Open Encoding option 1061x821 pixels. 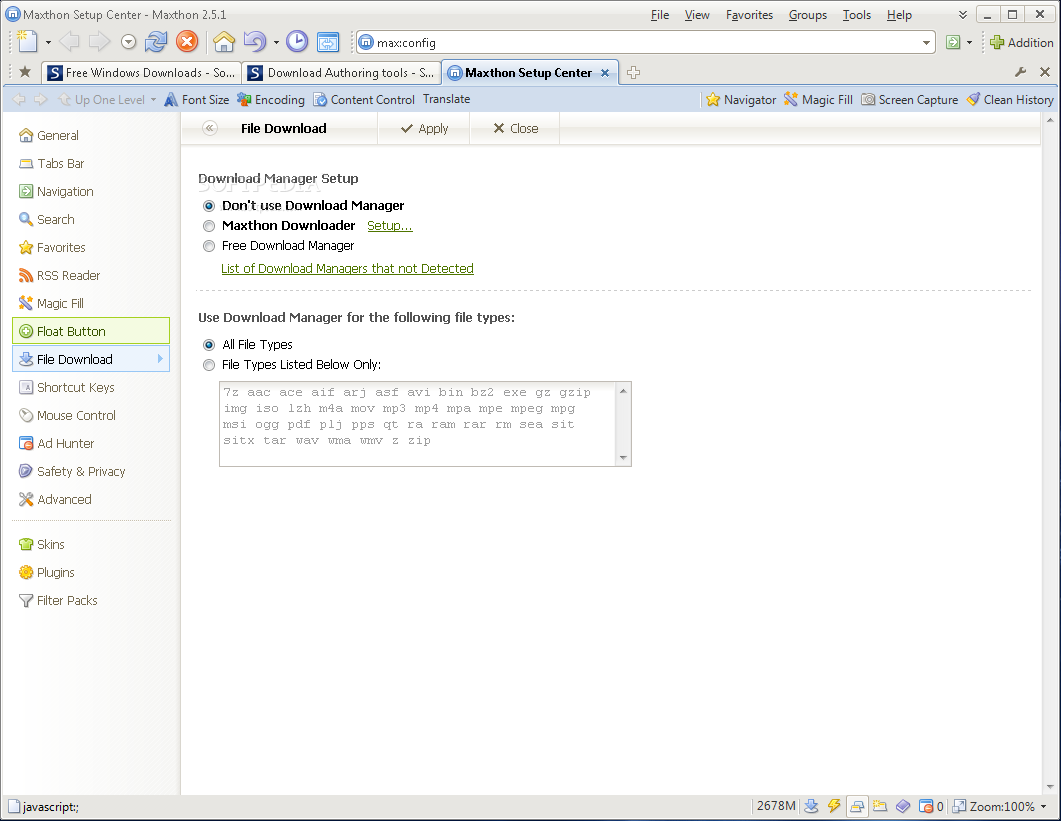pyautogui.click(x=271, y=99)
